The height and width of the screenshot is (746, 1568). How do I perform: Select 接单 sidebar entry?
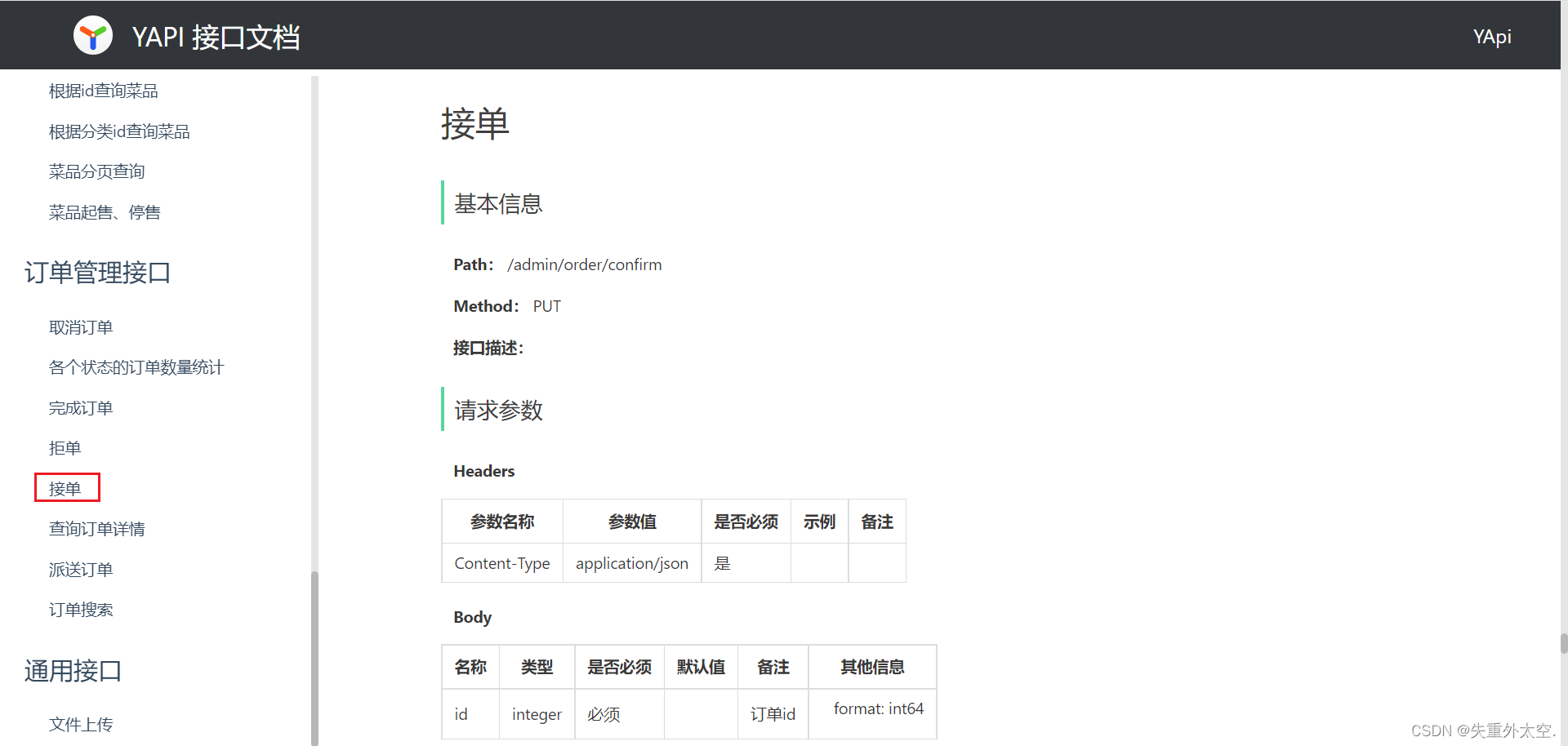(x=65, y=488)
